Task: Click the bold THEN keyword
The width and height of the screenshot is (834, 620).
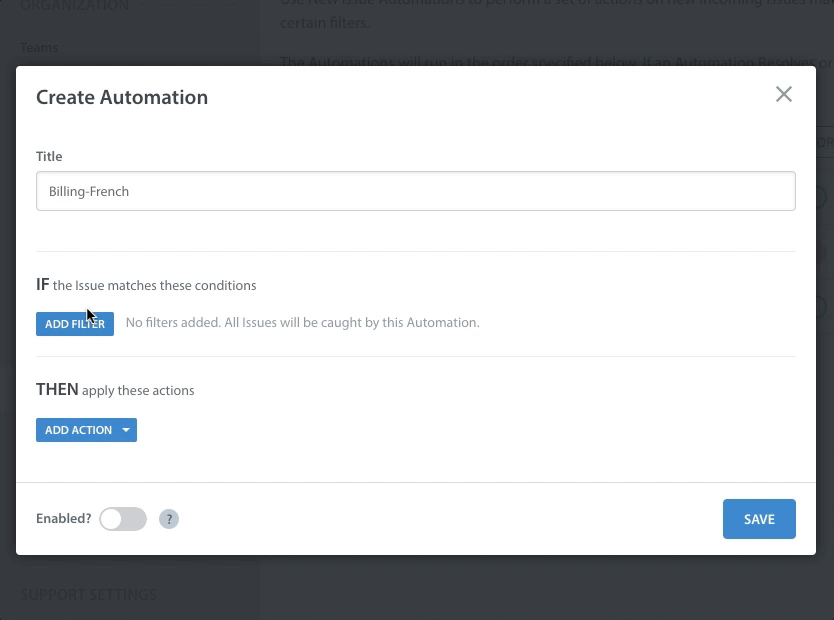Action: [x=57, y=390]
